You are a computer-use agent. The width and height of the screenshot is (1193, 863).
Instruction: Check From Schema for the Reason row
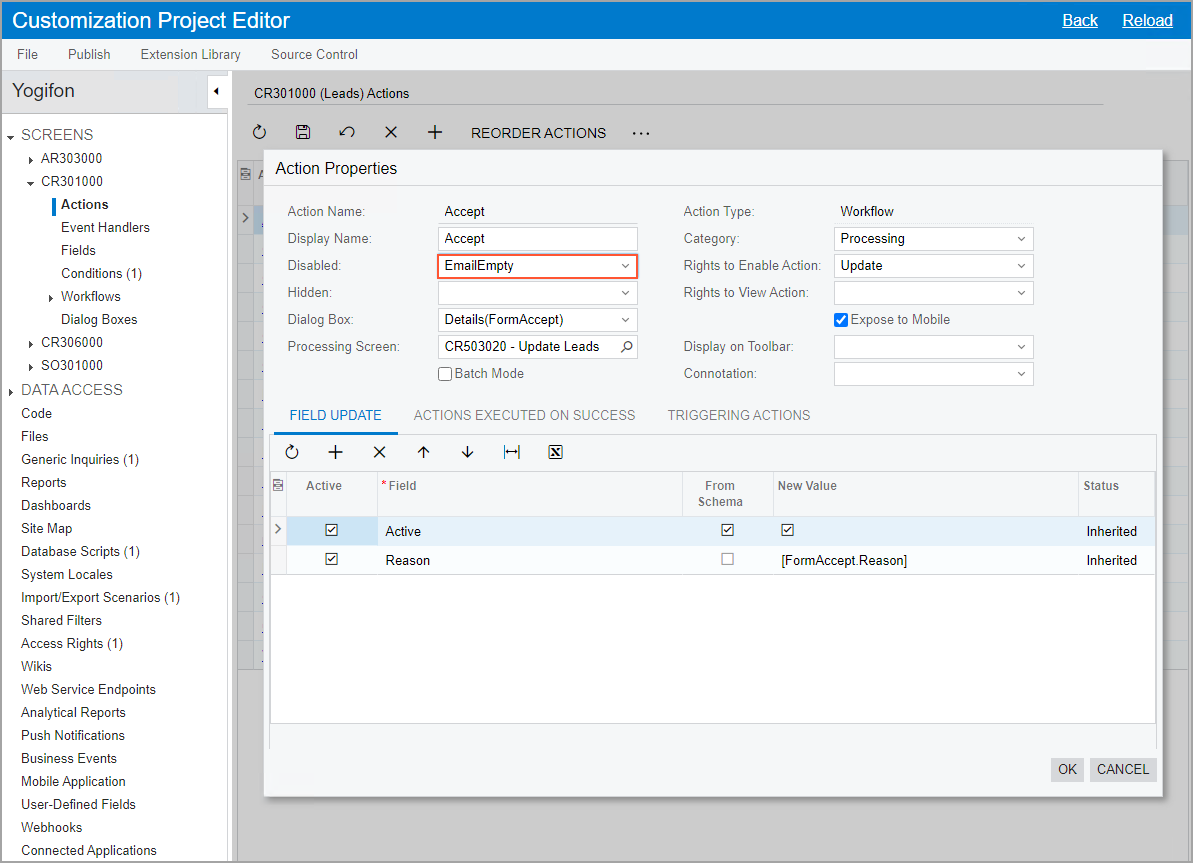(x=727, y=560)
